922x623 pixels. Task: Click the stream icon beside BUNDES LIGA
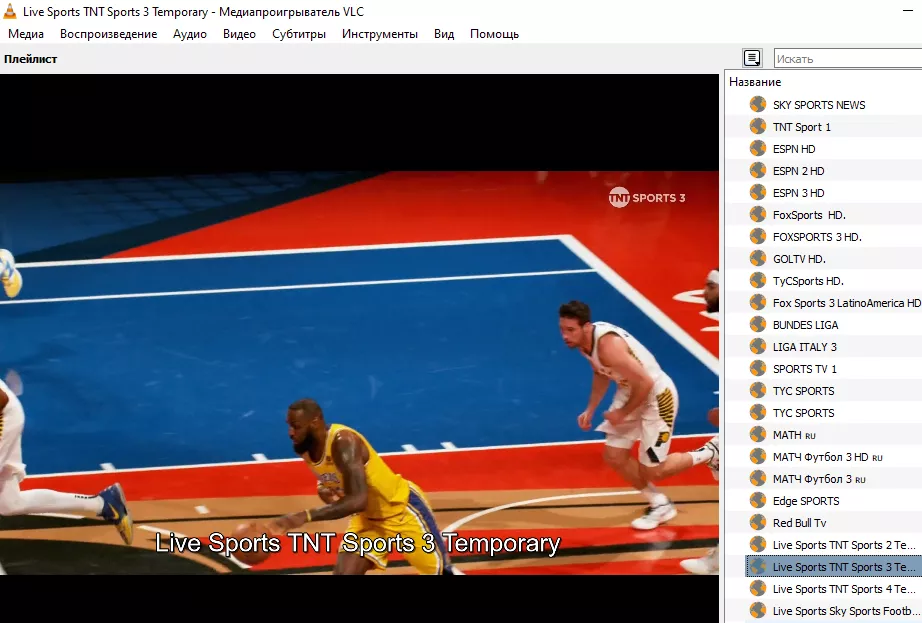point(758,325)
